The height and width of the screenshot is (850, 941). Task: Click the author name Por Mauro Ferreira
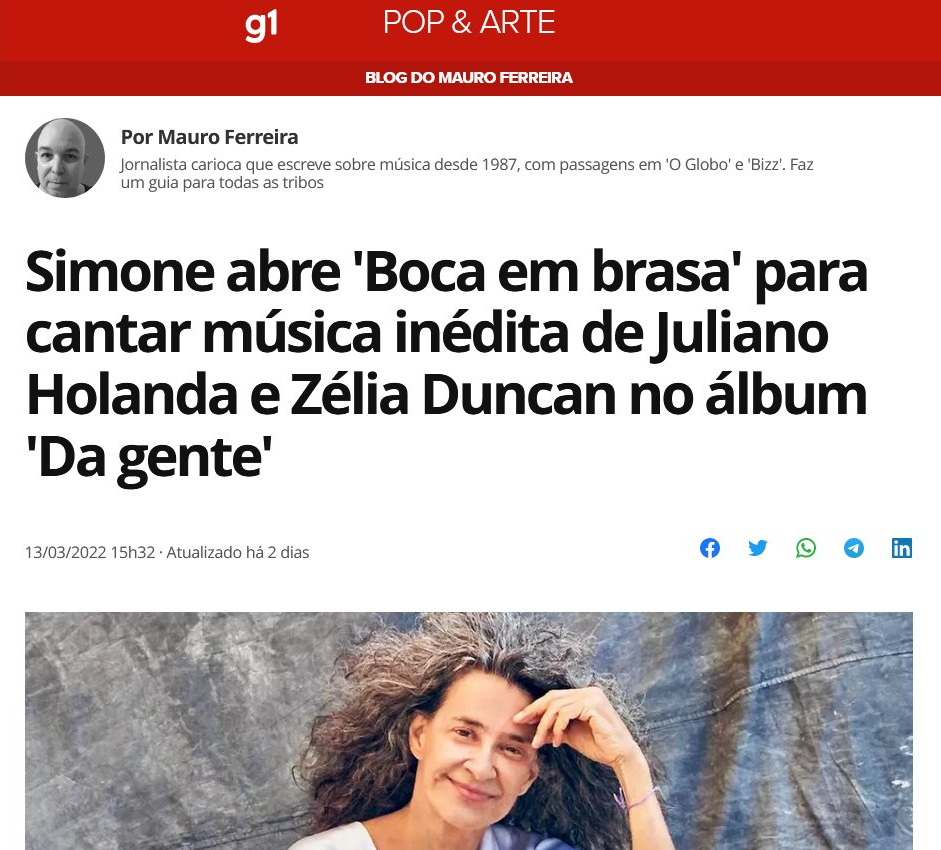[209, 137]
